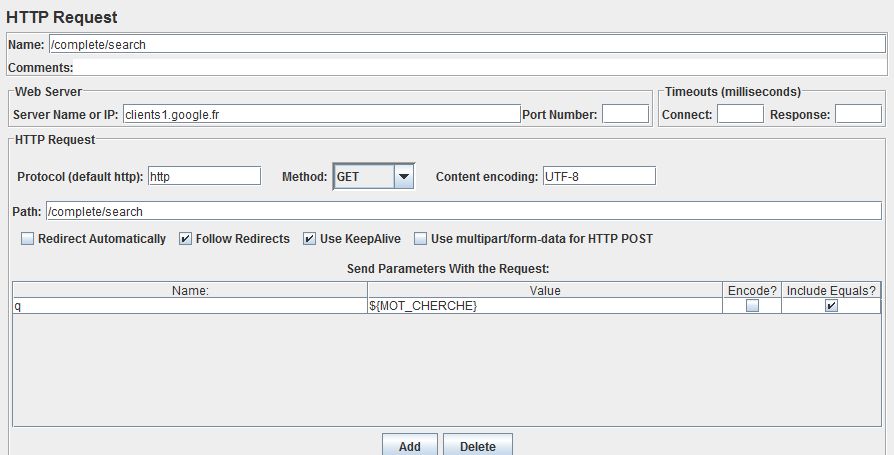Select the parameter name cell q
894x455 pixels.
189,306
